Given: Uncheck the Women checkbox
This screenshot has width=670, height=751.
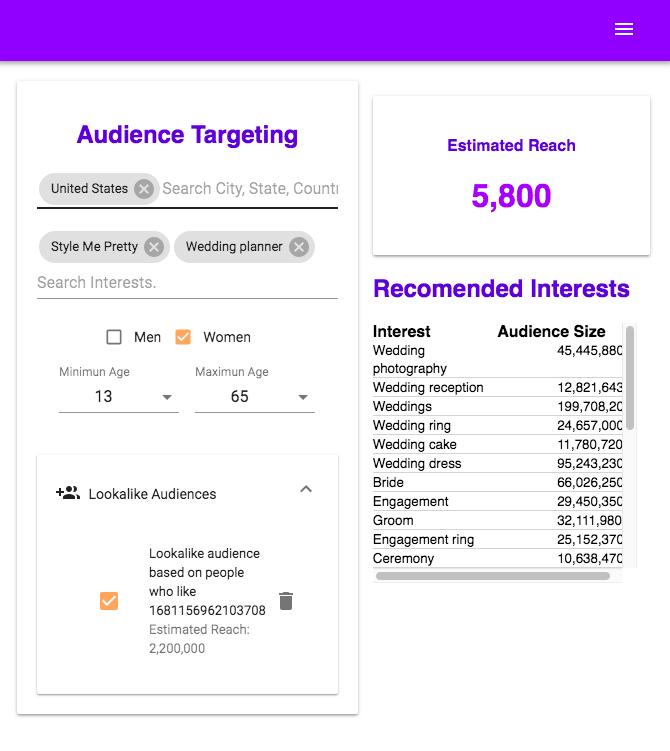Looking at the screenshot, I should click(183, 337).
